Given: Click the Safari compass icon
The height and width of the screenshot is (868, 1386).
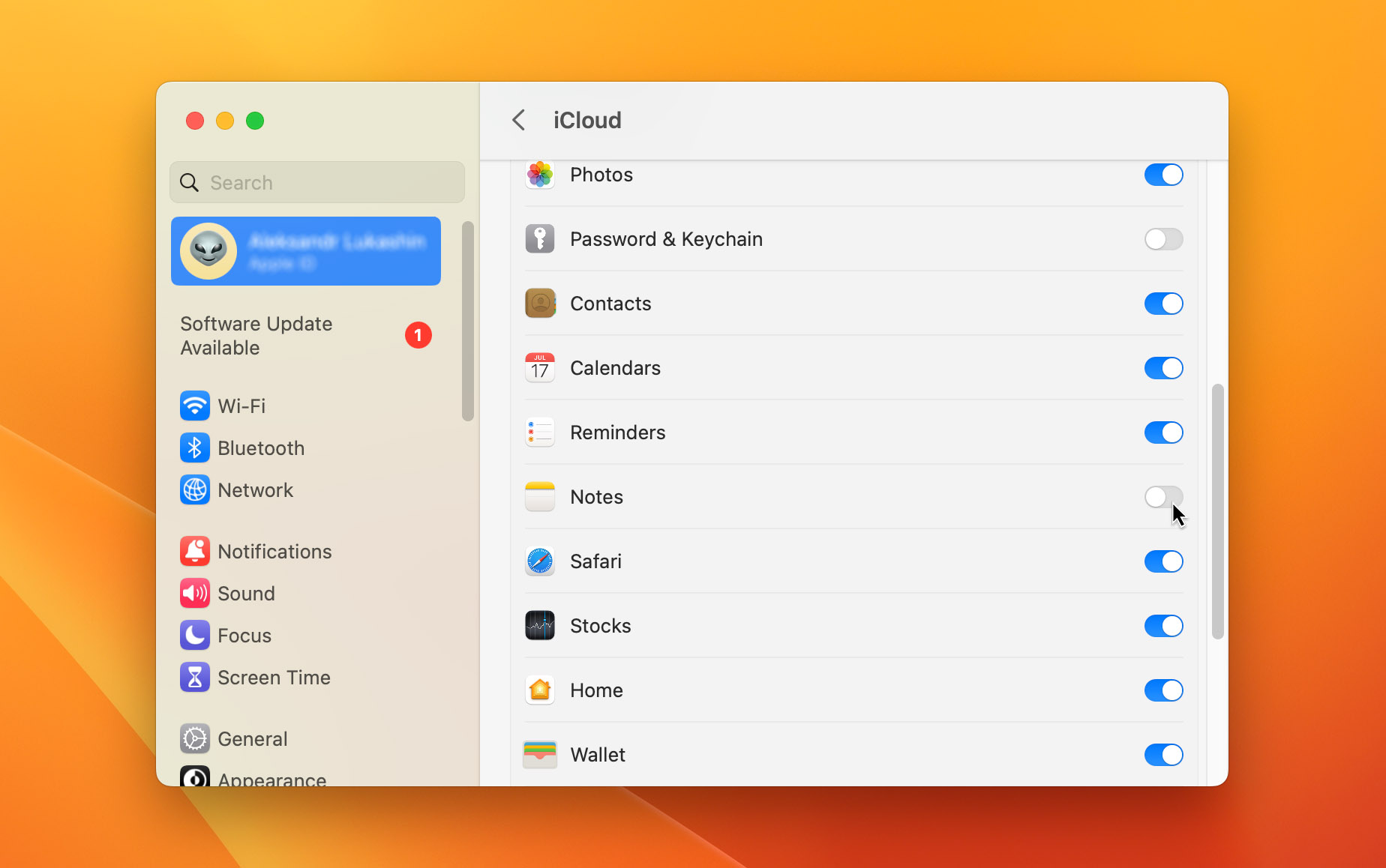Looking at the screenshot, I should [x=540, y=561].
